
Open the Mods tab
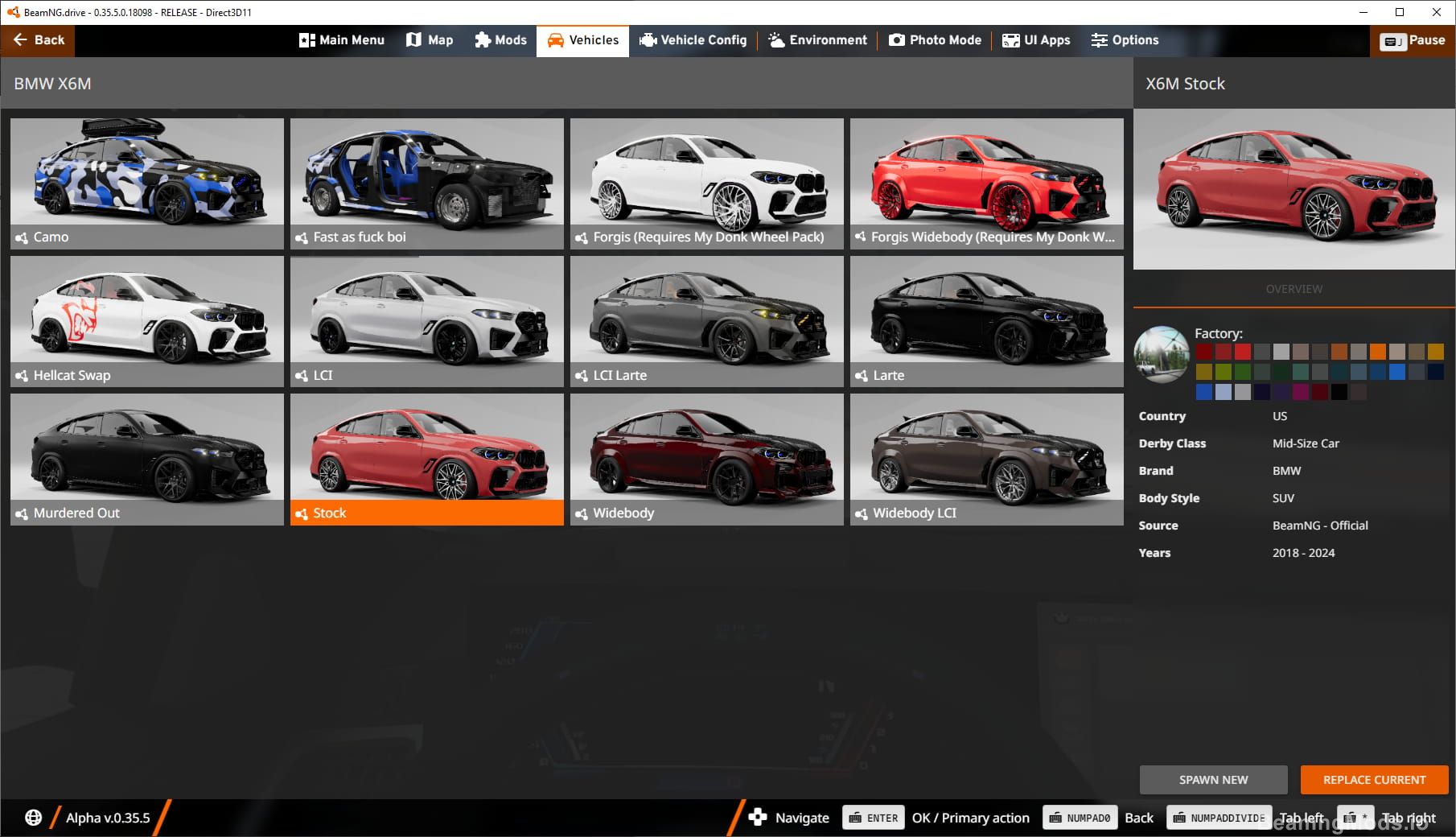pos(500,40)
